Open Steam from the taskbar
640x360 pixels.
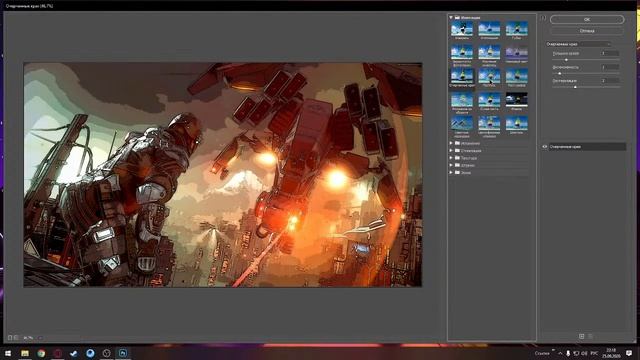74,353
